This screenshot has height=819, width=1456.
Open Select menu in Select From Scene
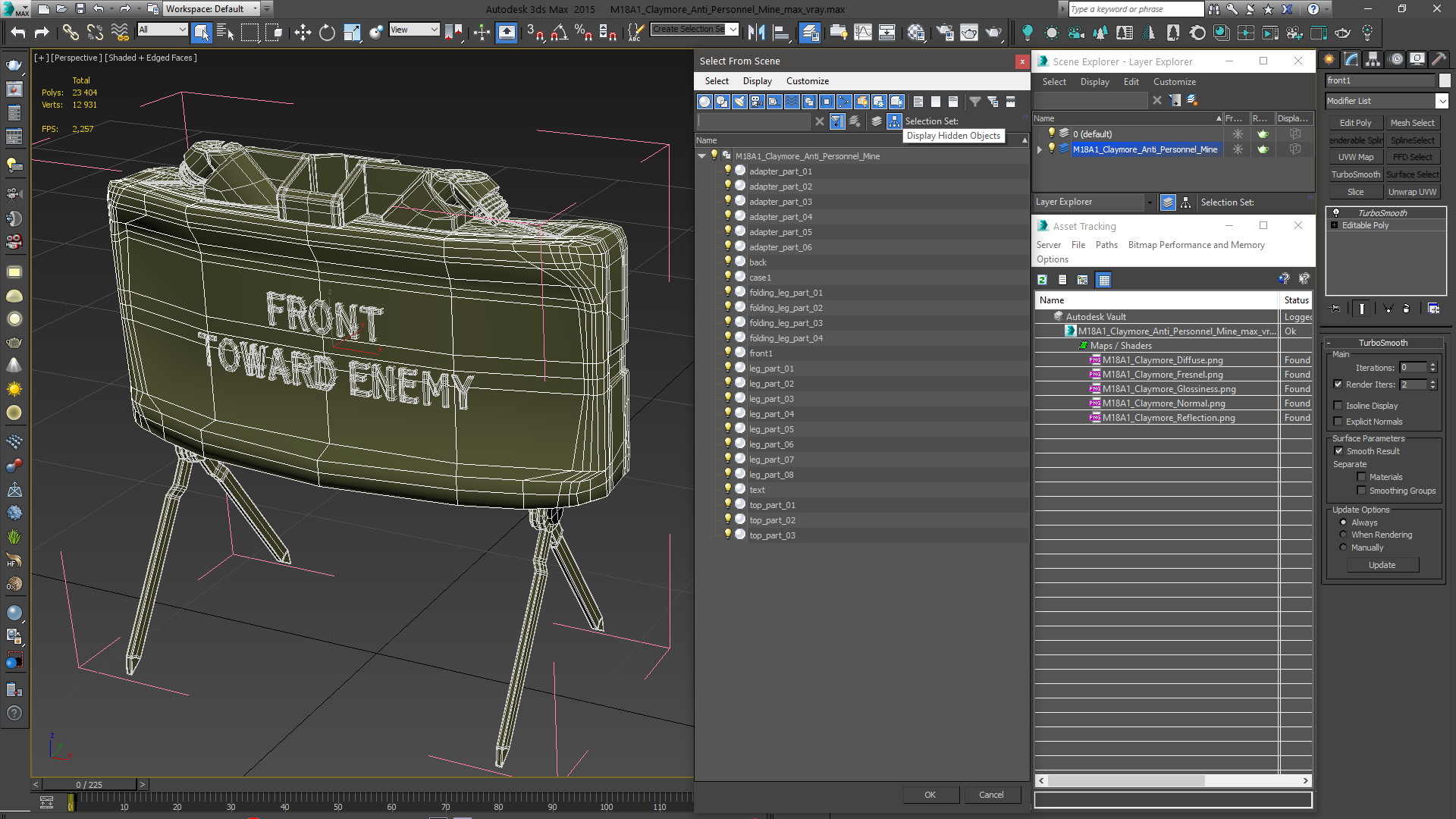point(717,81)
